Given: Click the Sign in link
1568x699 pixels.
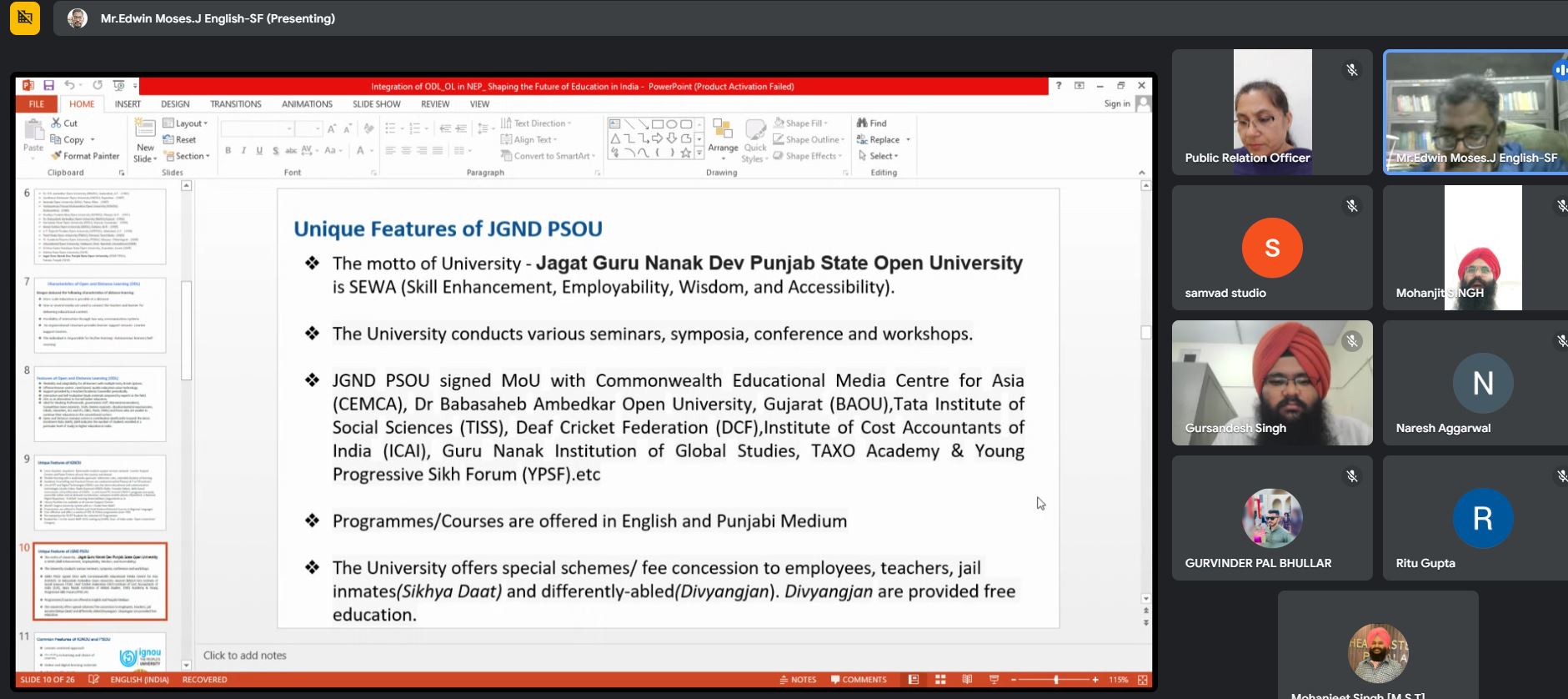Looking at the screenshot, I should point(1117,104).
